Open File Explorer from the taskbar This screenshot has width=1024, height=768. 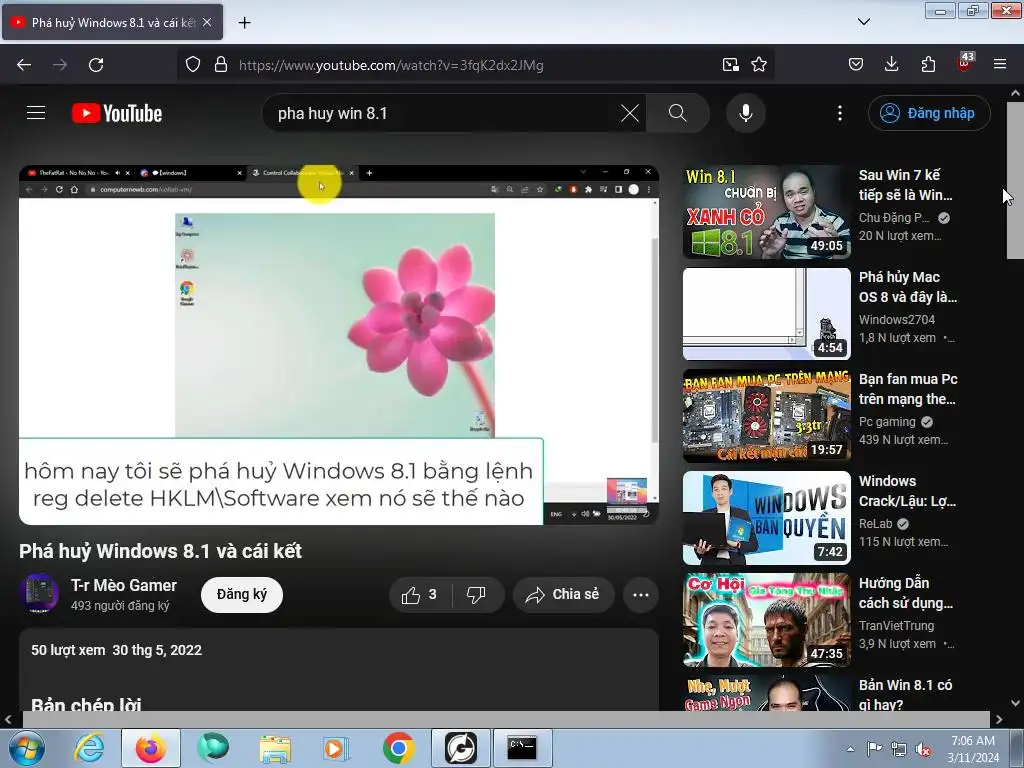pyautogui.click(x=275, y=748)
